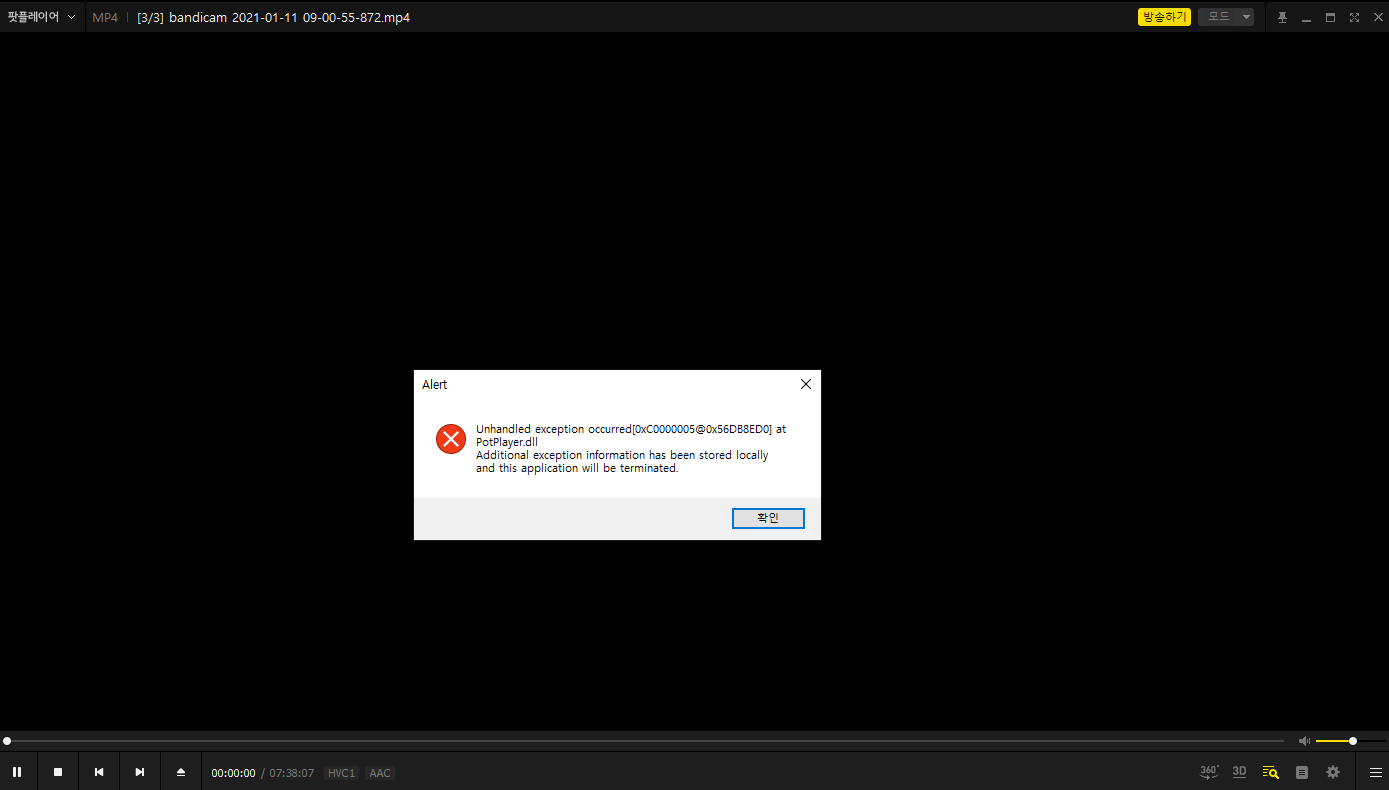Viewport: 1389px width, 790px height.
Task: Click the 방송하기 broadcast button
Action: (1164, 17)
